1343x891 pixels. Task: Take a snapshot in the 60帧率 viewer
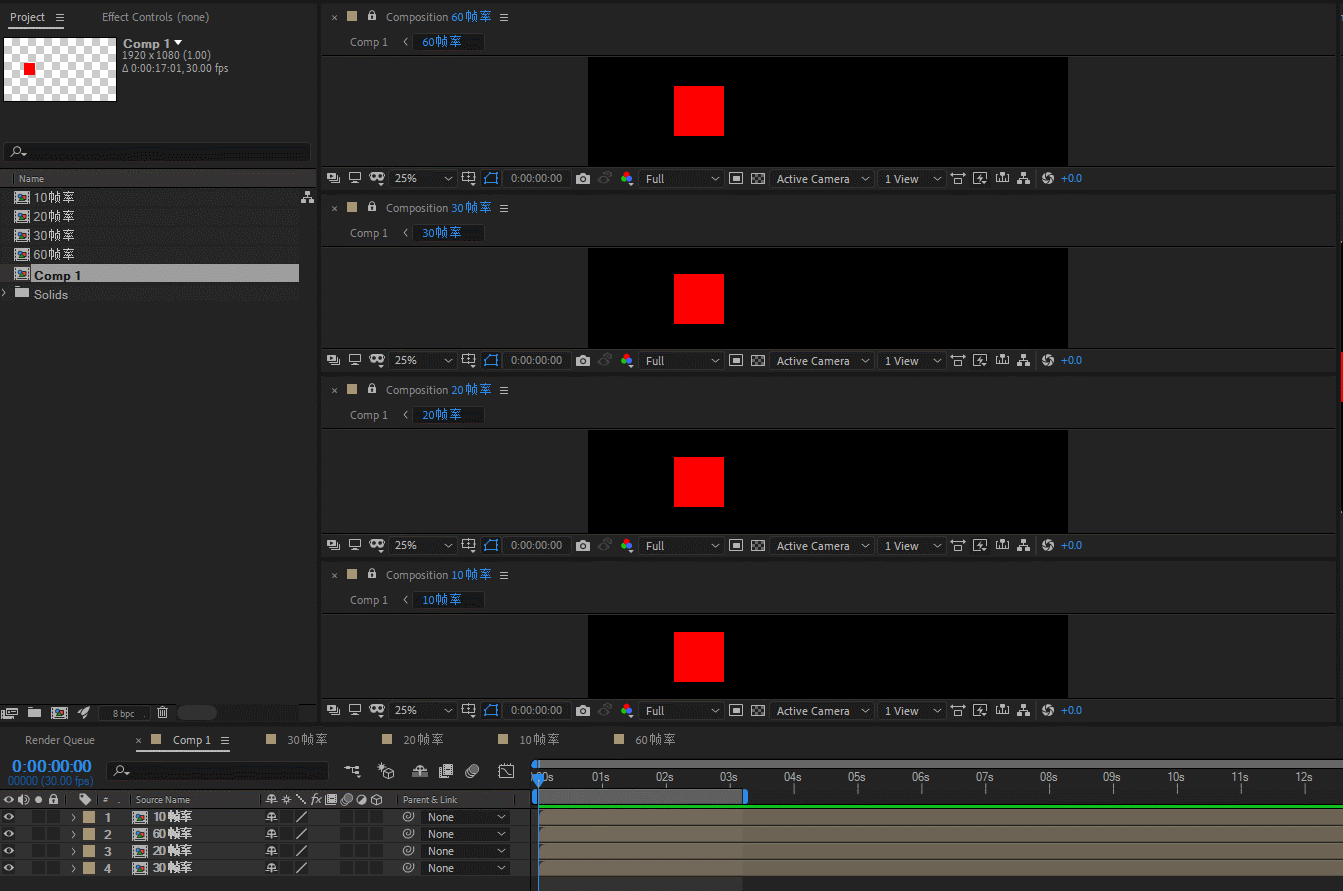[583, 179]
